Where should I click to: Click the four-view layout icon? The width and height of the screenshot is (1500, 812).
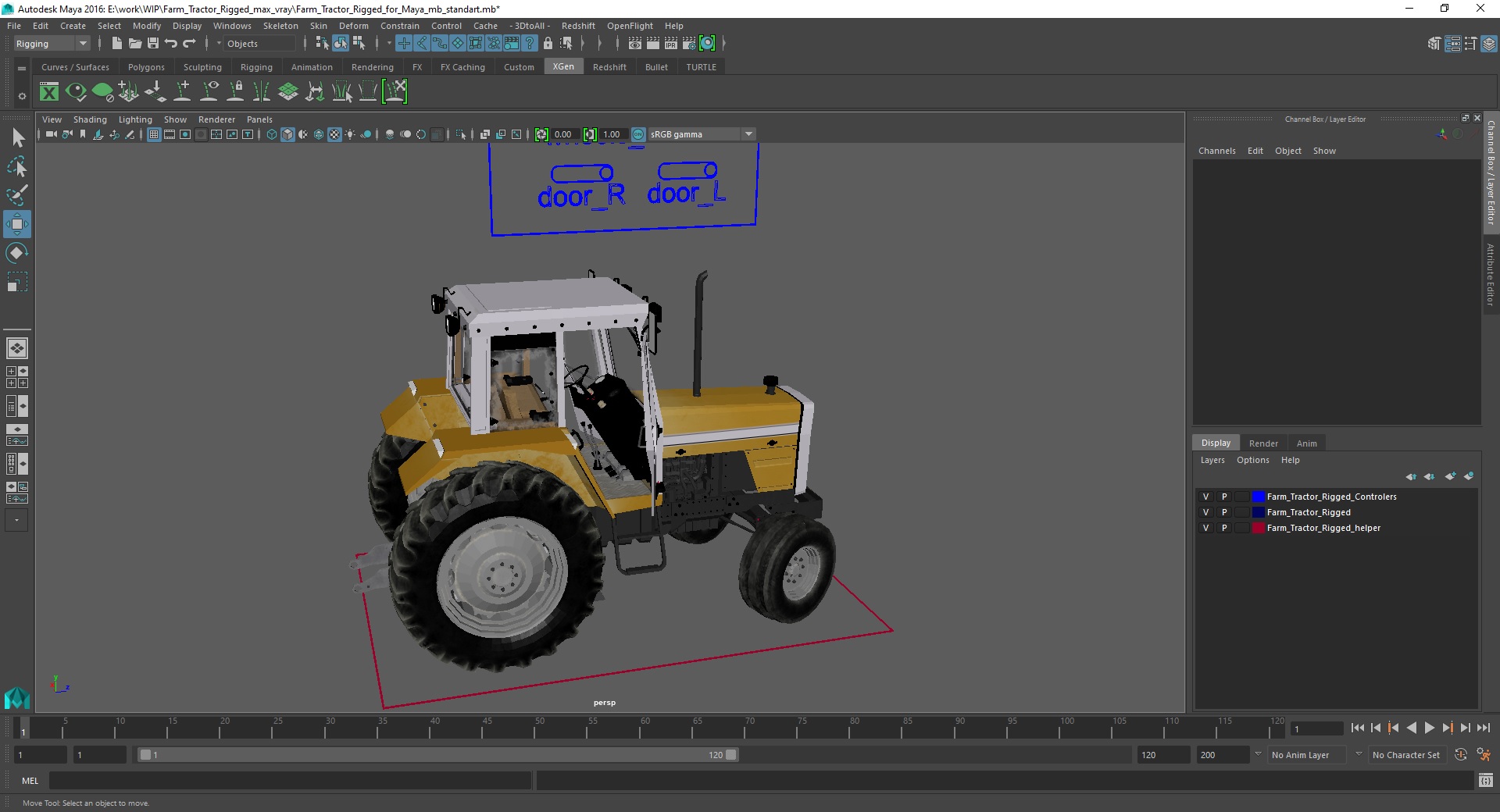coord(16,377)
